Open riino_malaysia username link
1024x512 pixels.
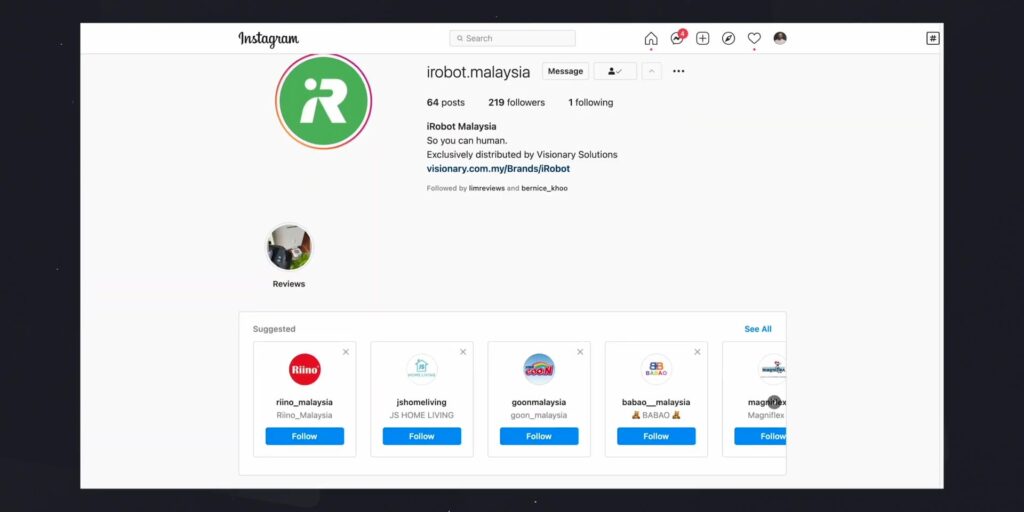[x=304, y=402]
